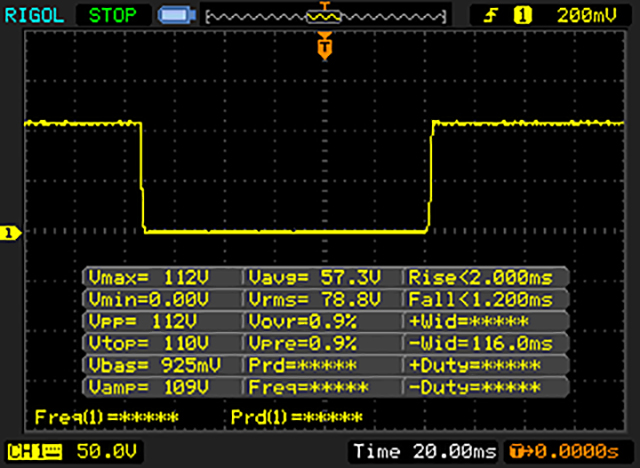Click the Vovr=0.9% measurement
The height and width of the screenshot is (468, 640).
point(302,322)
